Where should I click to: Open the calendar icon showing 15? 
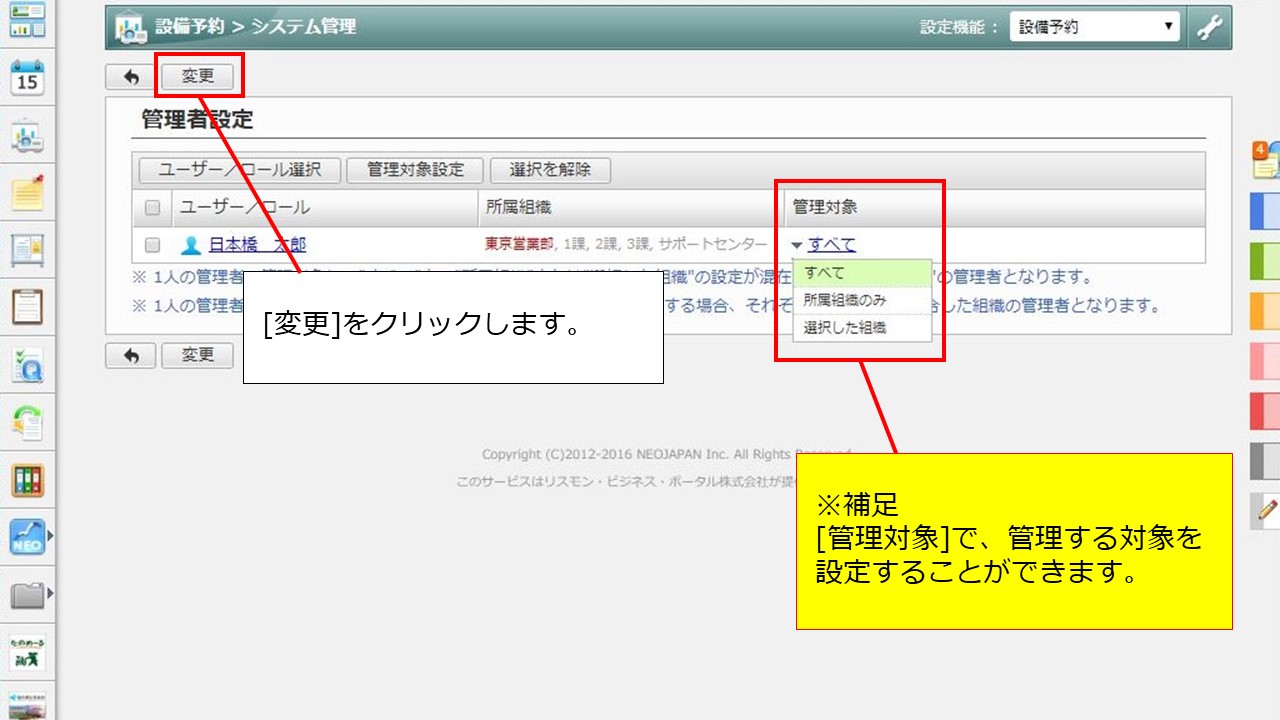coord(27,77)
